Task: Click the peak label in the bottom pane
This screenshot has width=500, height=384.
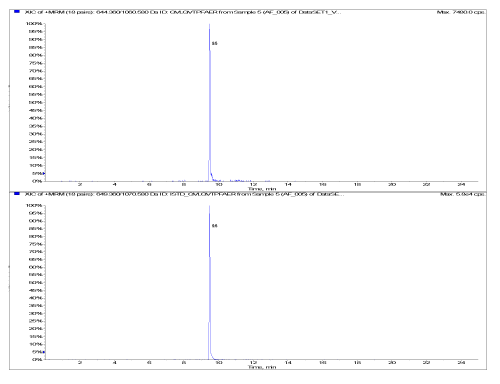Action: point(215,226)
